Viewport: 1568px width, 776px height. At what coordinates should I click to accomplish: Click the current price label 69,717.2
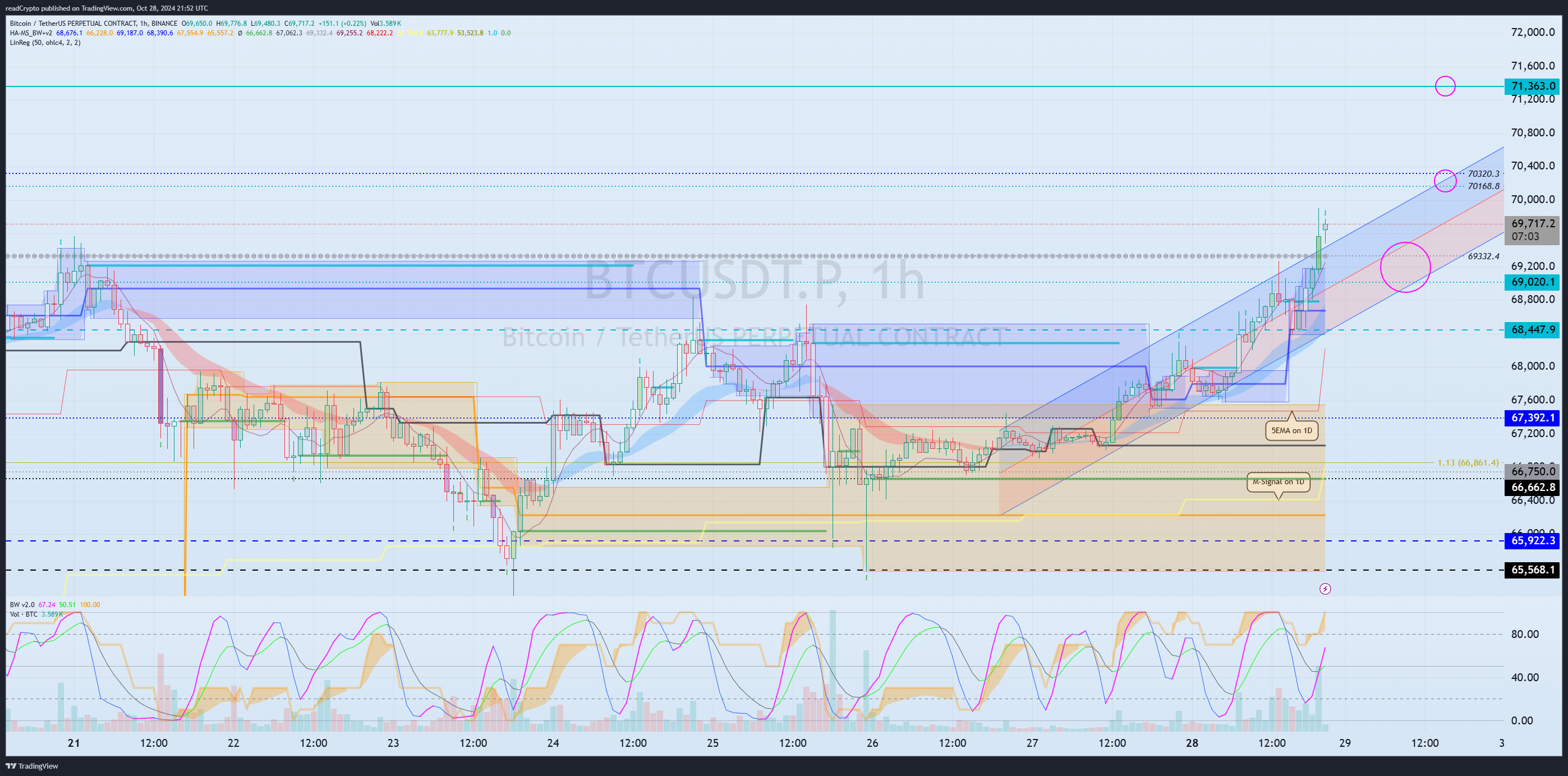tap(1532, 223)
